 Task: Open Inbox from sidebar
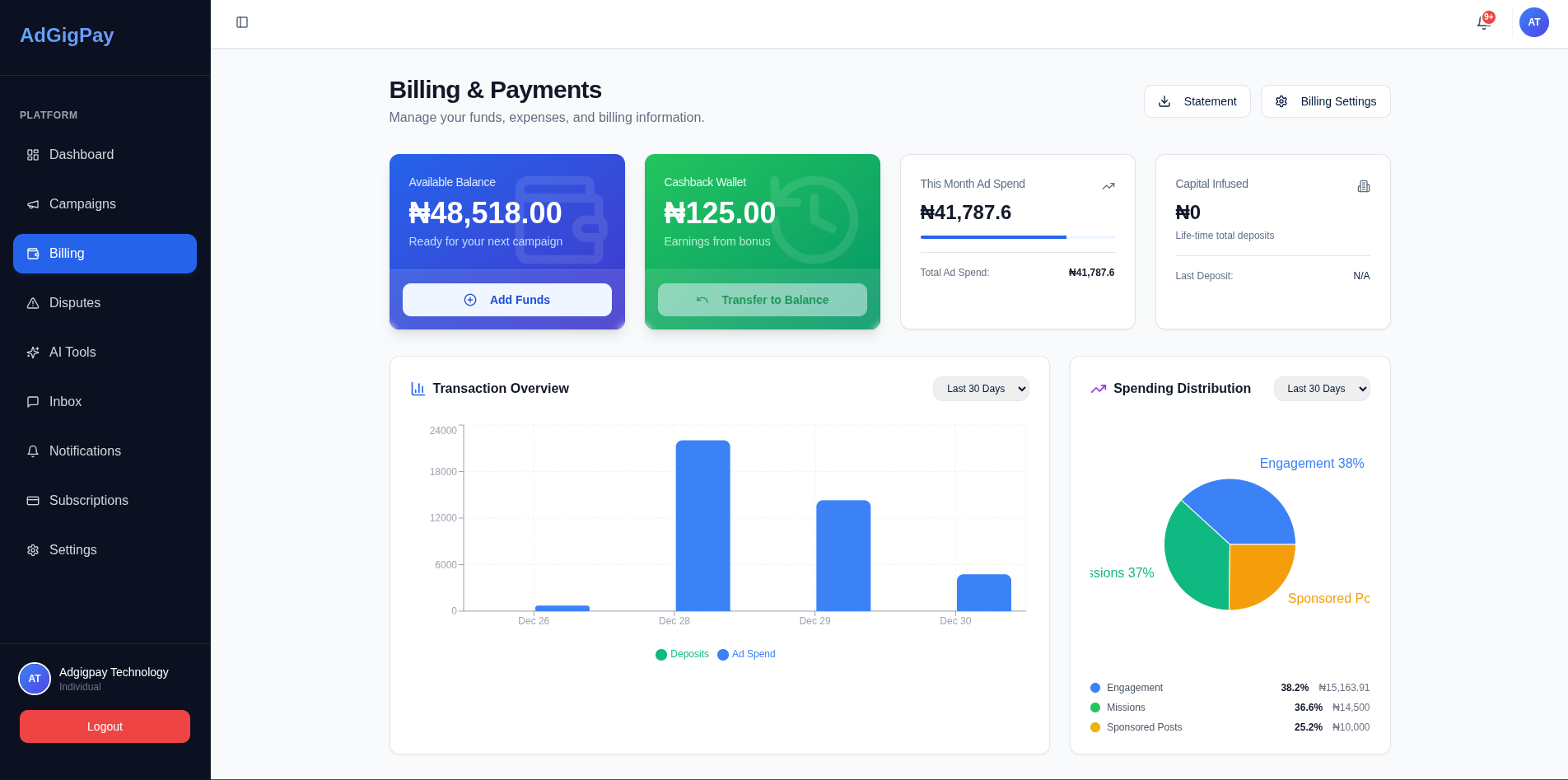(105, 402)
